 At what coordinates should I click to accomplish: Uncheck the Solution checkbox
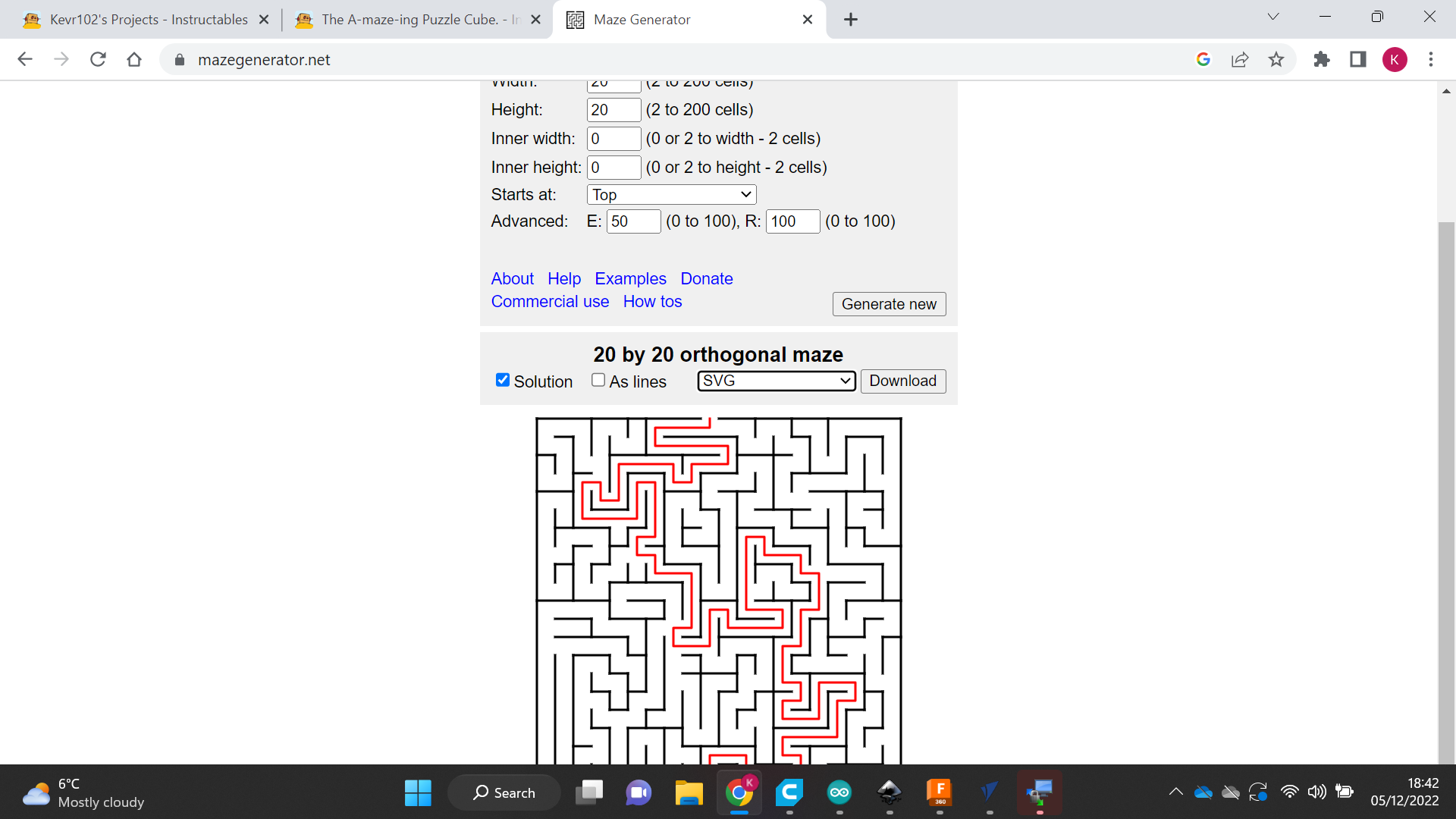(x=502, y=380)
